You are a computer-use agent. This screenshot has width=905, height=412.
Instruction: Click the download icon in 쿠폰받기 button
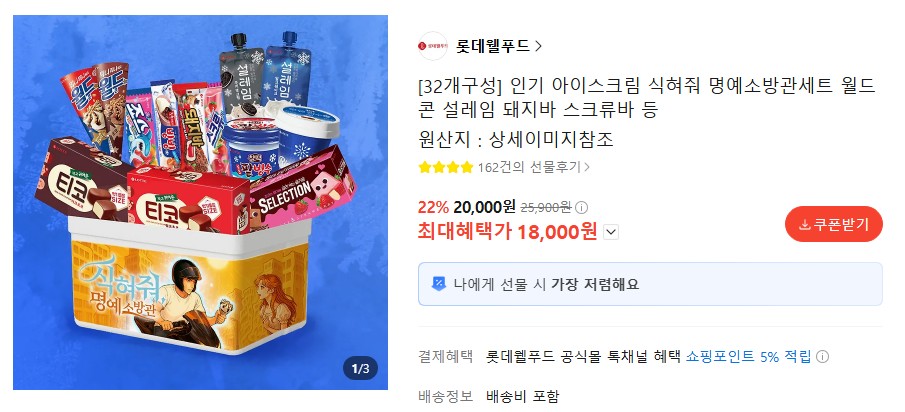tap(805, 225)
